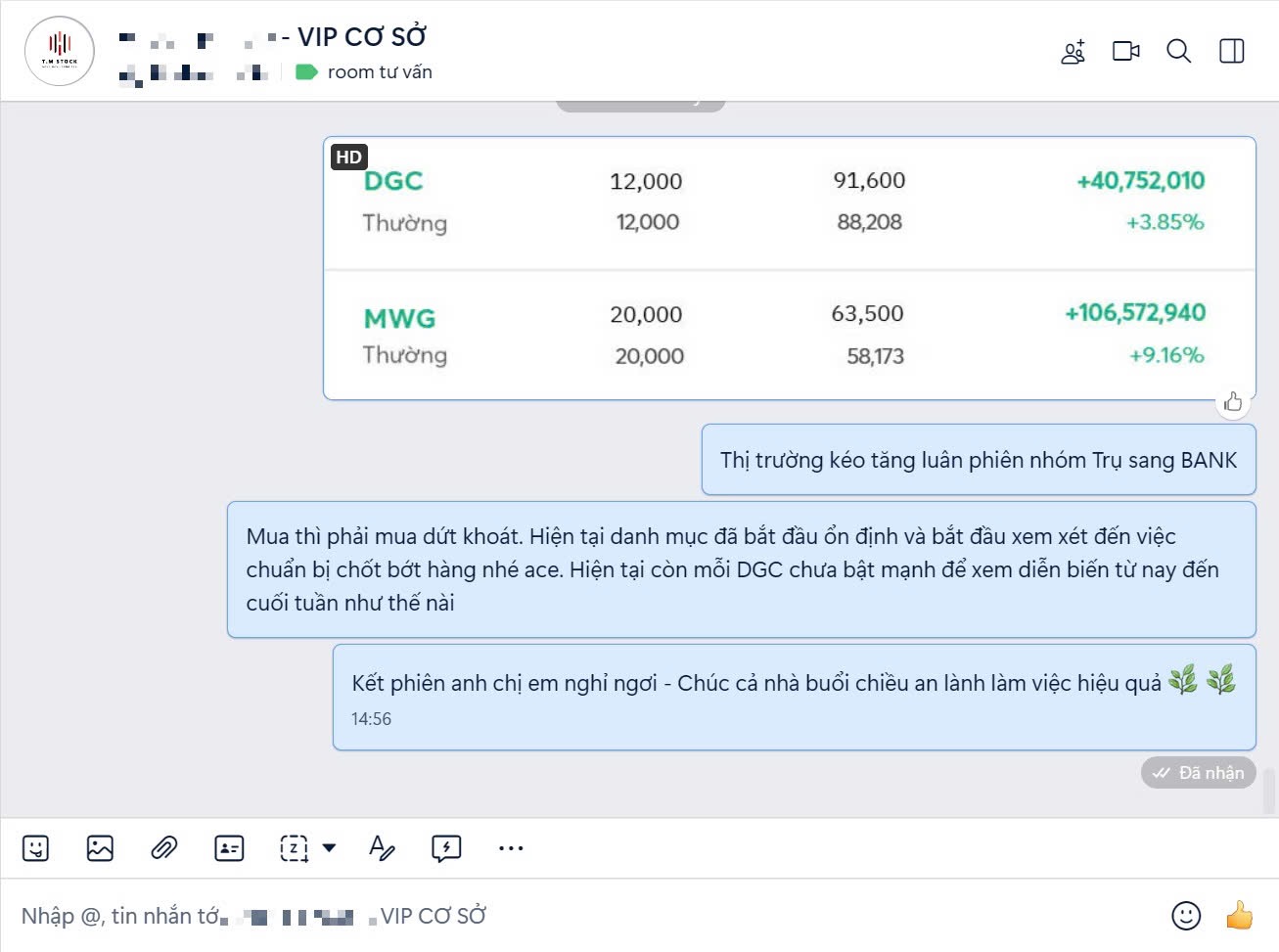Screen dimensions: 1279x952
Task: Open the quick message icon
Action: (x=446, y=848)
